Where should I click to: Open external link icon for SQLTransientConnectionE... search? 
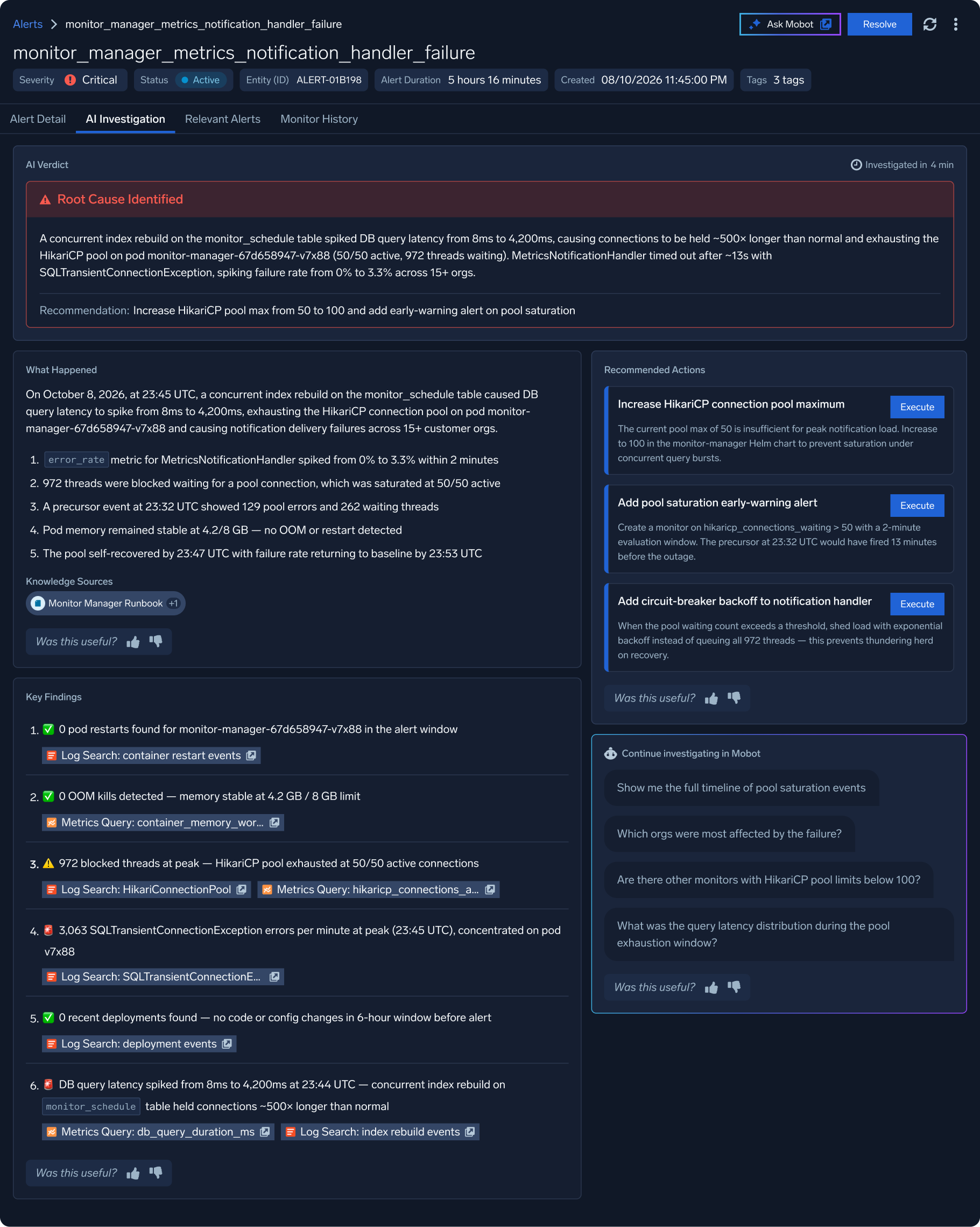coord(274,977)
